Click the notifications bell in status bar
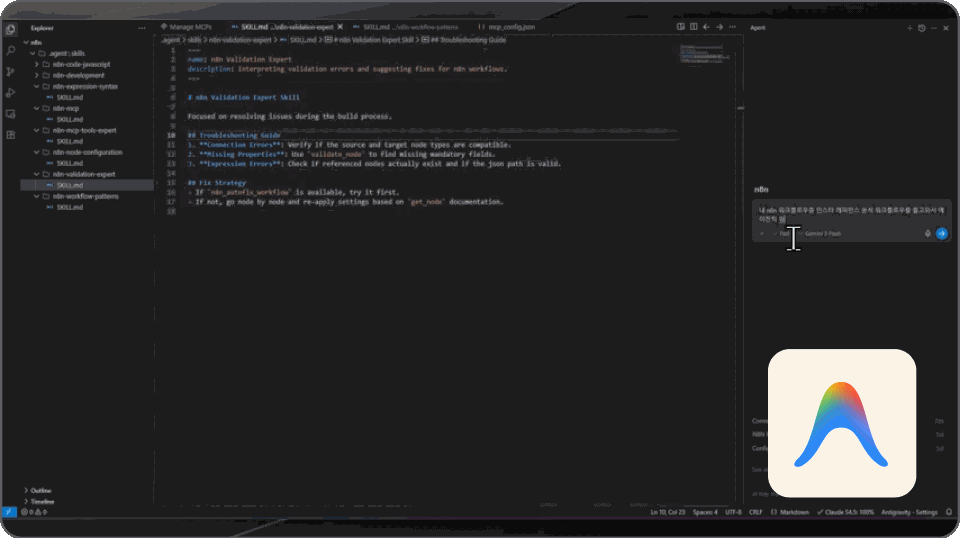This screenshot has height=538, width=960. pos(949,512)
